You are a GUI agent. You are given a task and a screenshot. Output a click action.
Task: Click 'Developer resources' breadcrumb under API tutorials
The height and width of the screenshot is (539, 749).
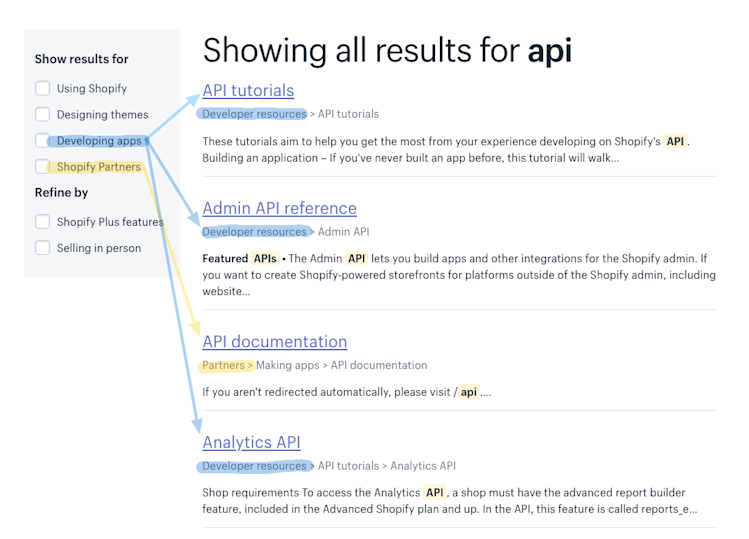click(254, 114)
